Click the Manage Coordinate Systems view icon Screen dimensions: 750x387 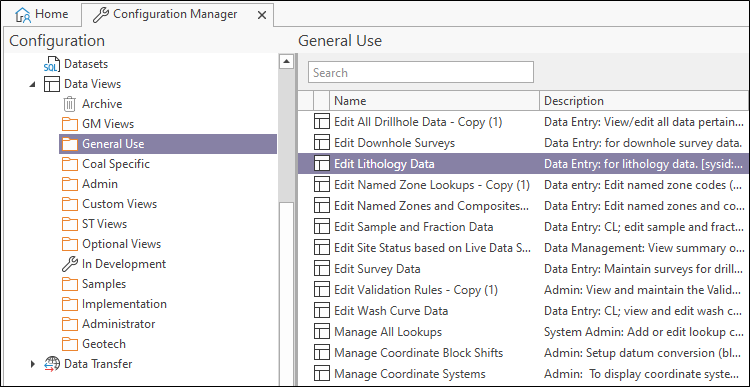(322, 374)
